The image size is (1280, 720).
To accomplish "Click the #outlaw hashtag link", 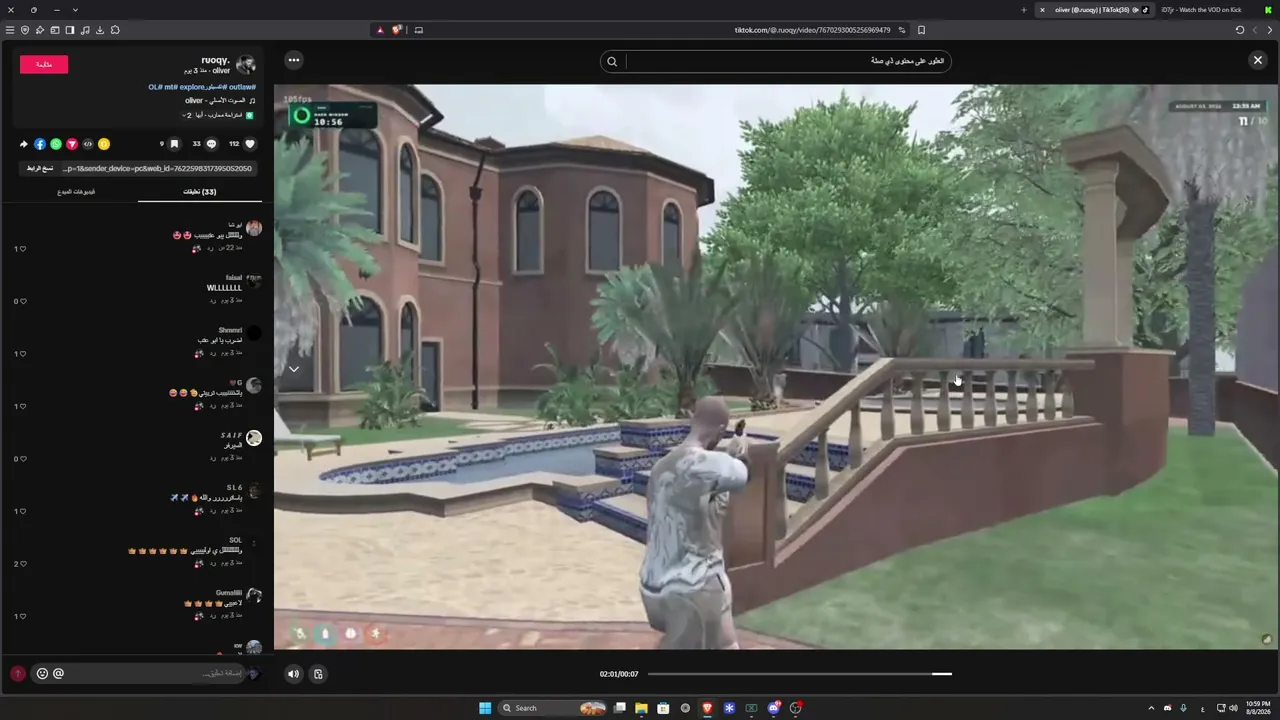I will (x=243, y=87).
